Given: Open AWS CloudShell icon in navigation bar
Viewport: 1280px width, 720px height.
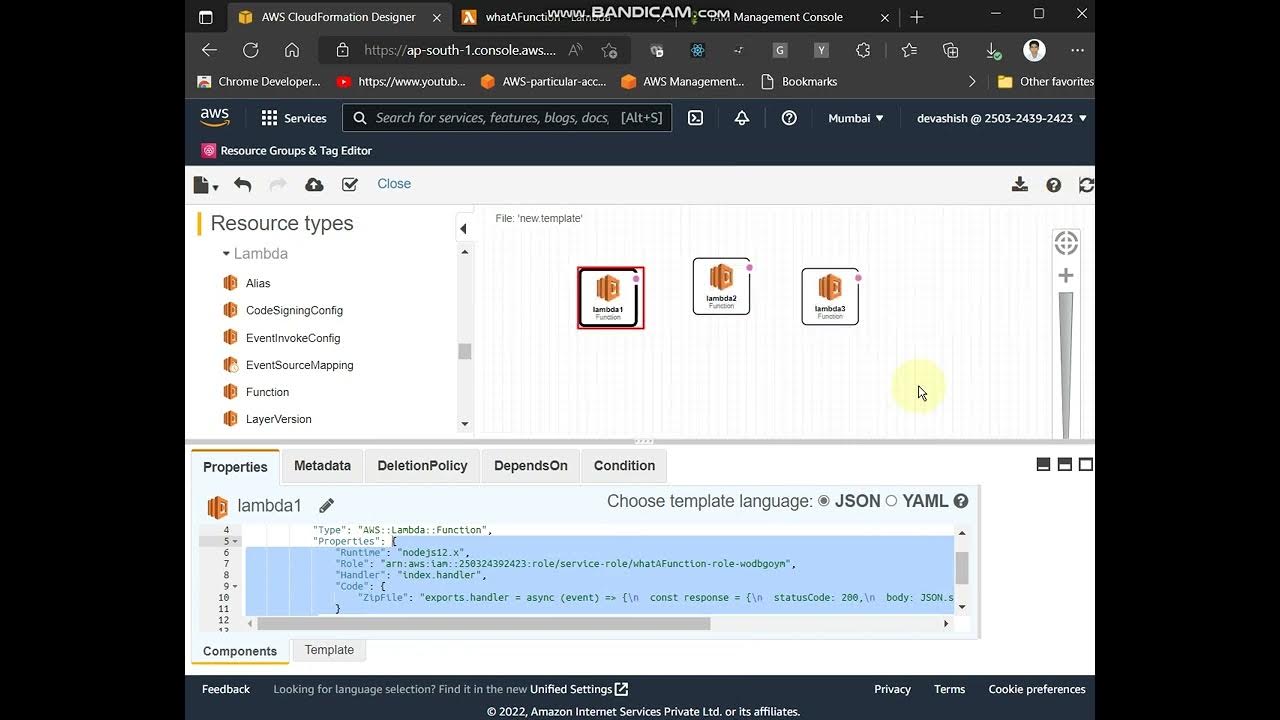Looking at the screenshot, I should [x=696, y=118].
